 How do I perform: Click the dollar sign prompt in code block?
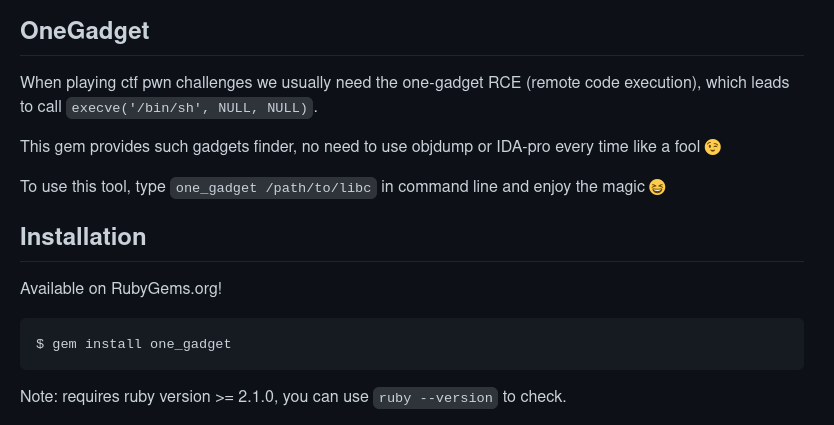[x=40, y=344]
